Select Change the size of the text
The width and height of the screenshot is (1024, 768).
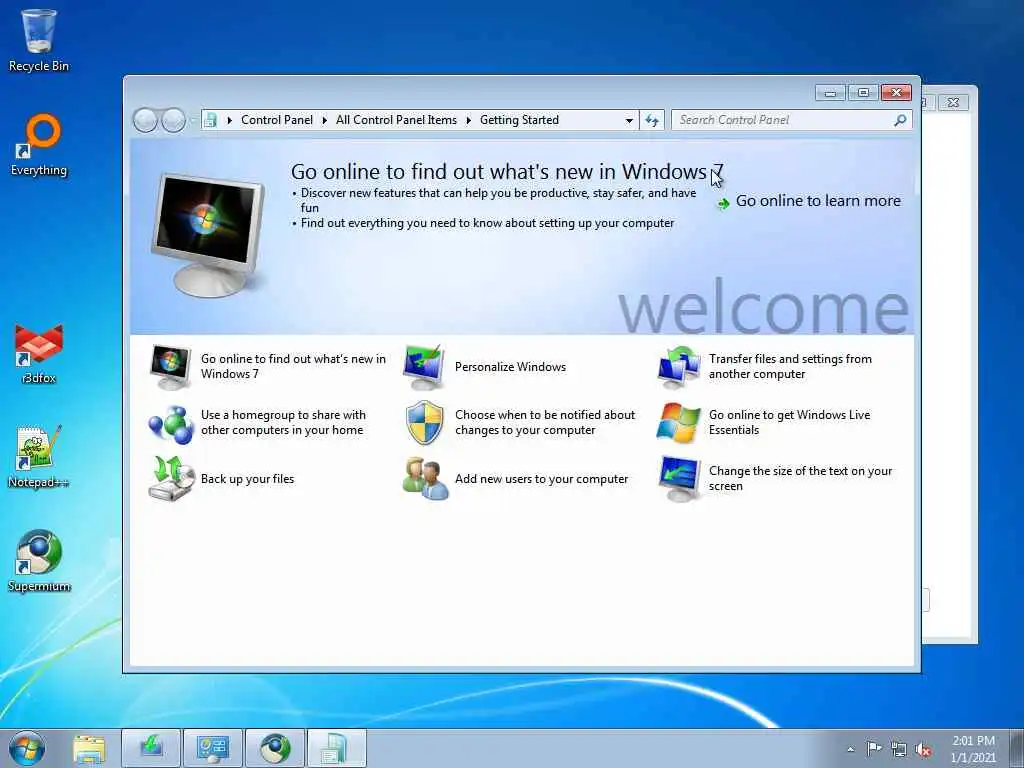tap(800, 479)
